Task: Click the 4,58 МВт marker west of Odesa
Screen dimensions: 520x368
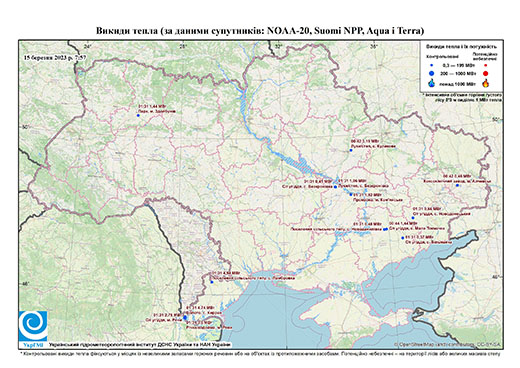Action: [212, 282]
